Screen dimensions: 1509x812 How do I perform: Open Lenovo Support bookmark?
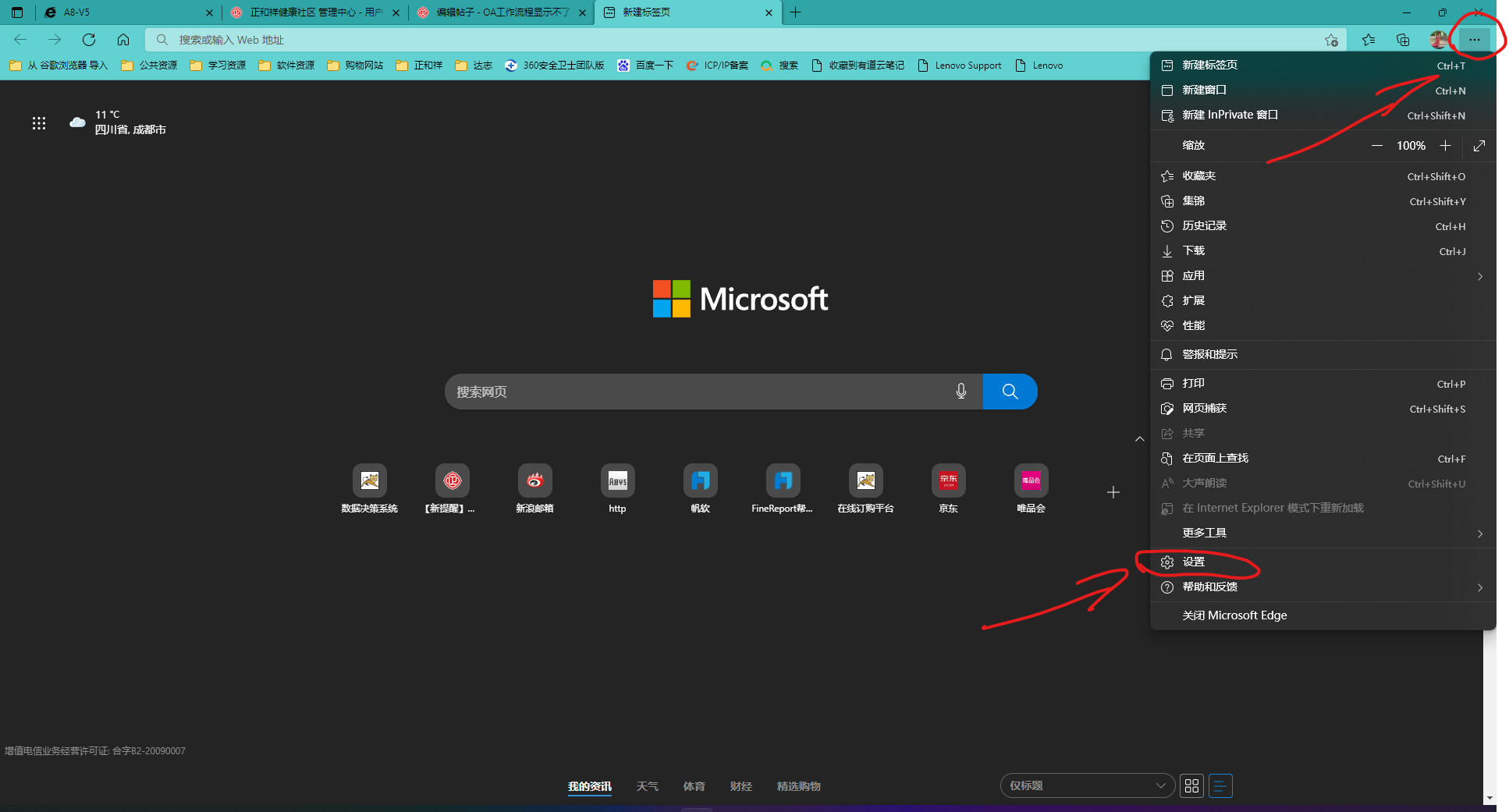pyautogui.click(x=960, y=66)
